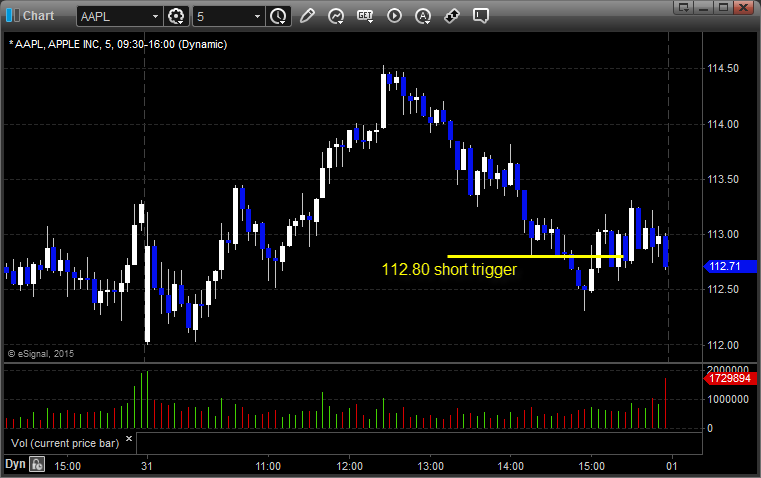This screenshot has height=478, width=761.
Task: Click the 15:00 label left of 31
Action: pos(67,466)
